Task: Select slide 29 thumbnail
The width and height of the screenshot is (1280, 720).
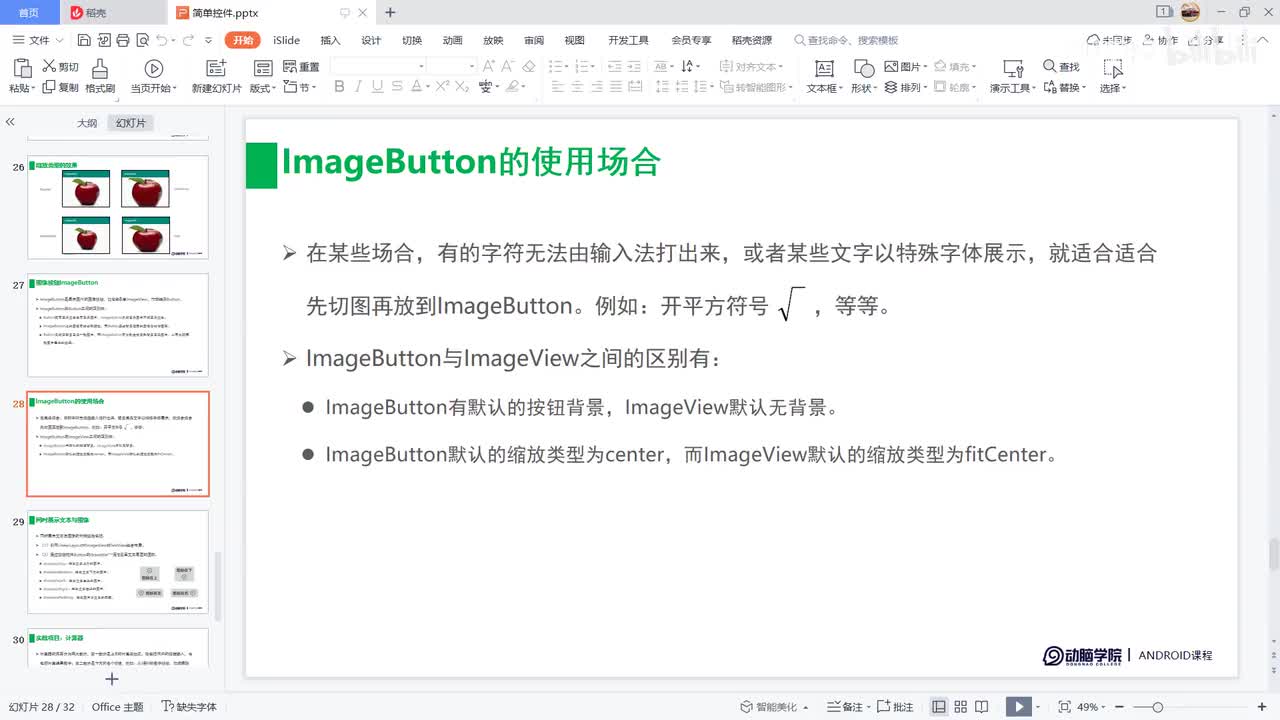Action: click(x=118, y=562)
